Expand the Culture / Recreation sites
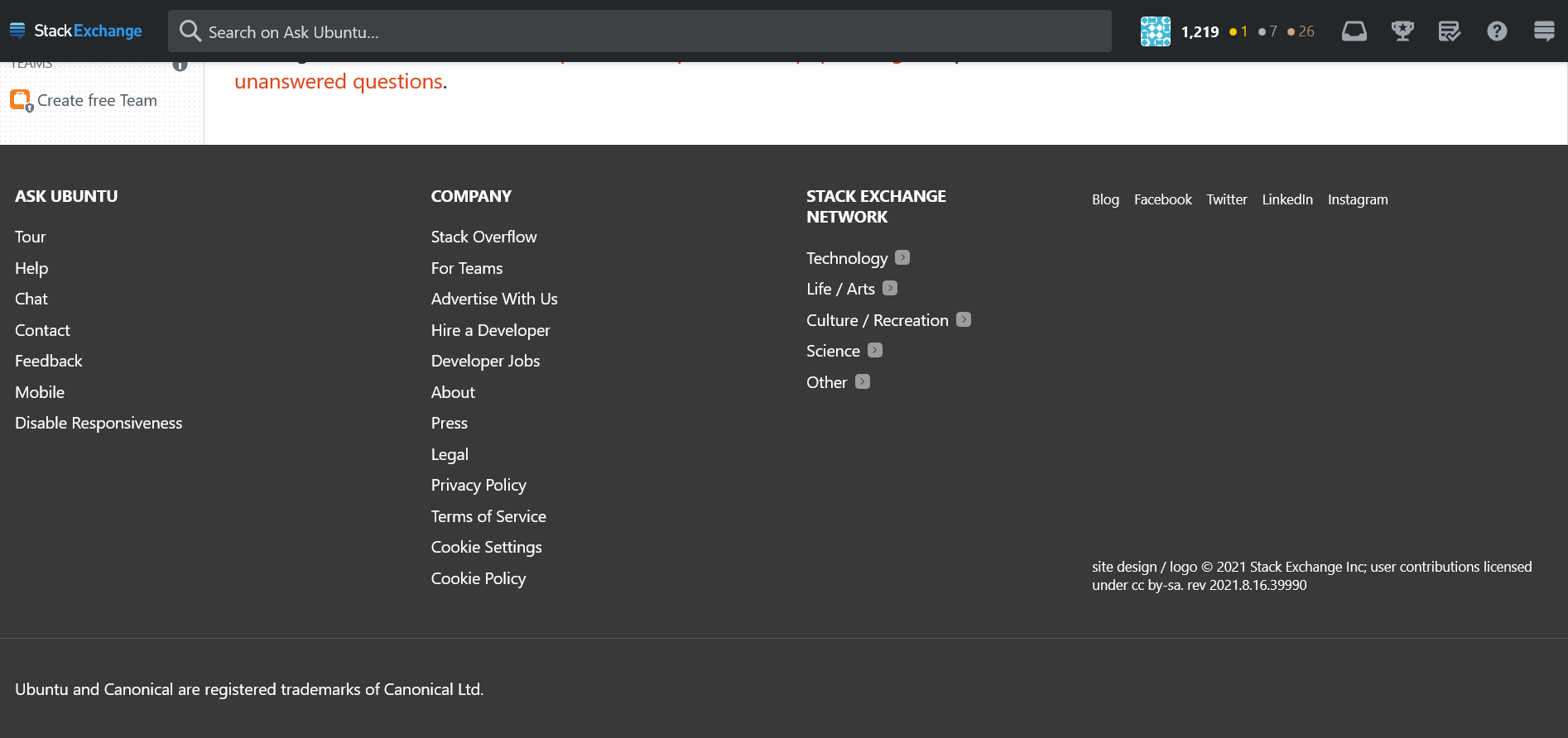 (964, 319)
